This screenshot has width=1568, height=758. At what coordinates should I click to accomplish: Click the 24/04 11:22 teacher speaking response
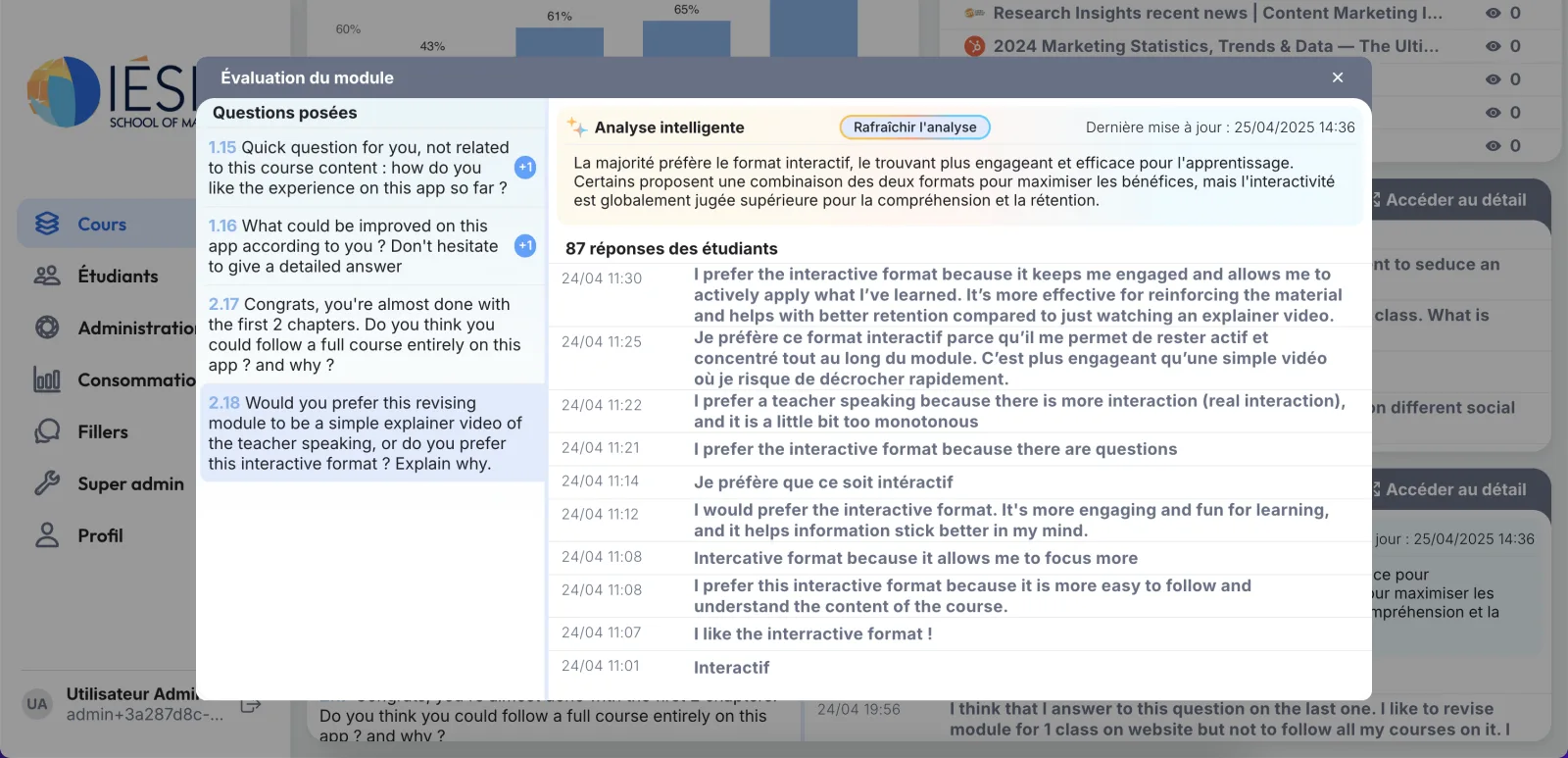(x=959, y=411)
